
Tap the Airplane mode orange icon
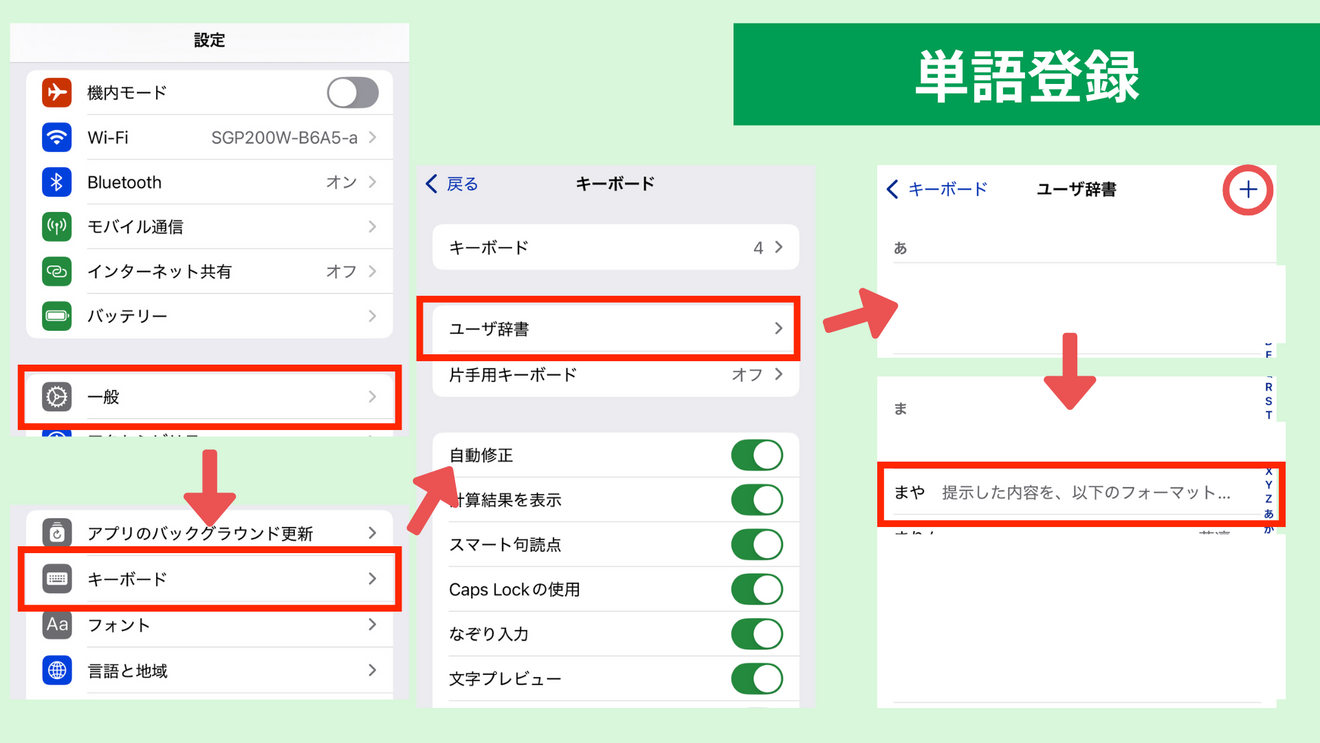coord(57,92)
